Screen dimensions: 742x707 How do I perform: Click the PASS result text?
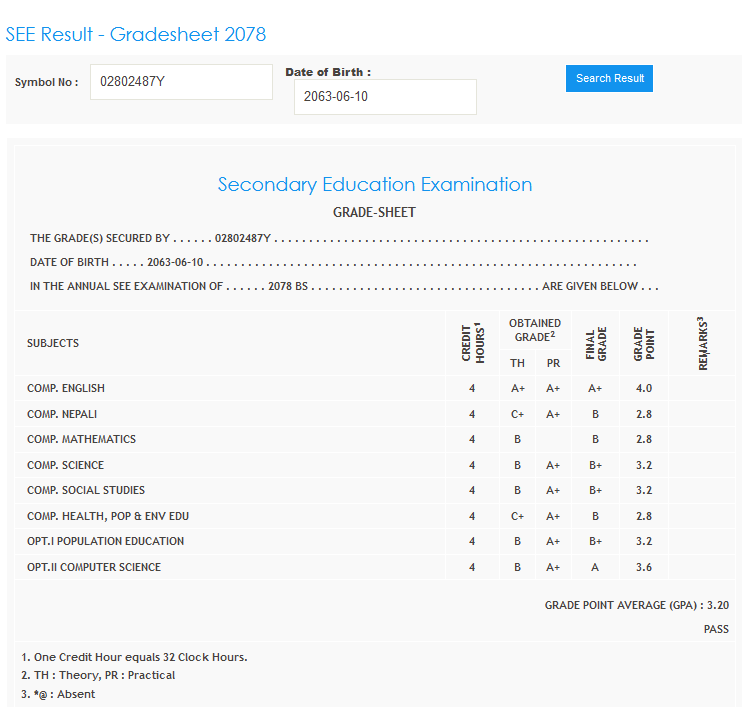tap(715, 629)
